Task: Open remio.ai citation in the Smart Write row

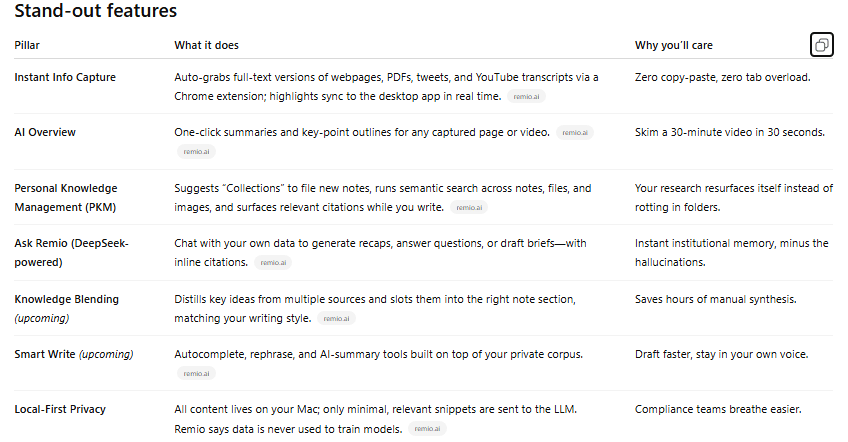Action: click(x=196, y=374)
